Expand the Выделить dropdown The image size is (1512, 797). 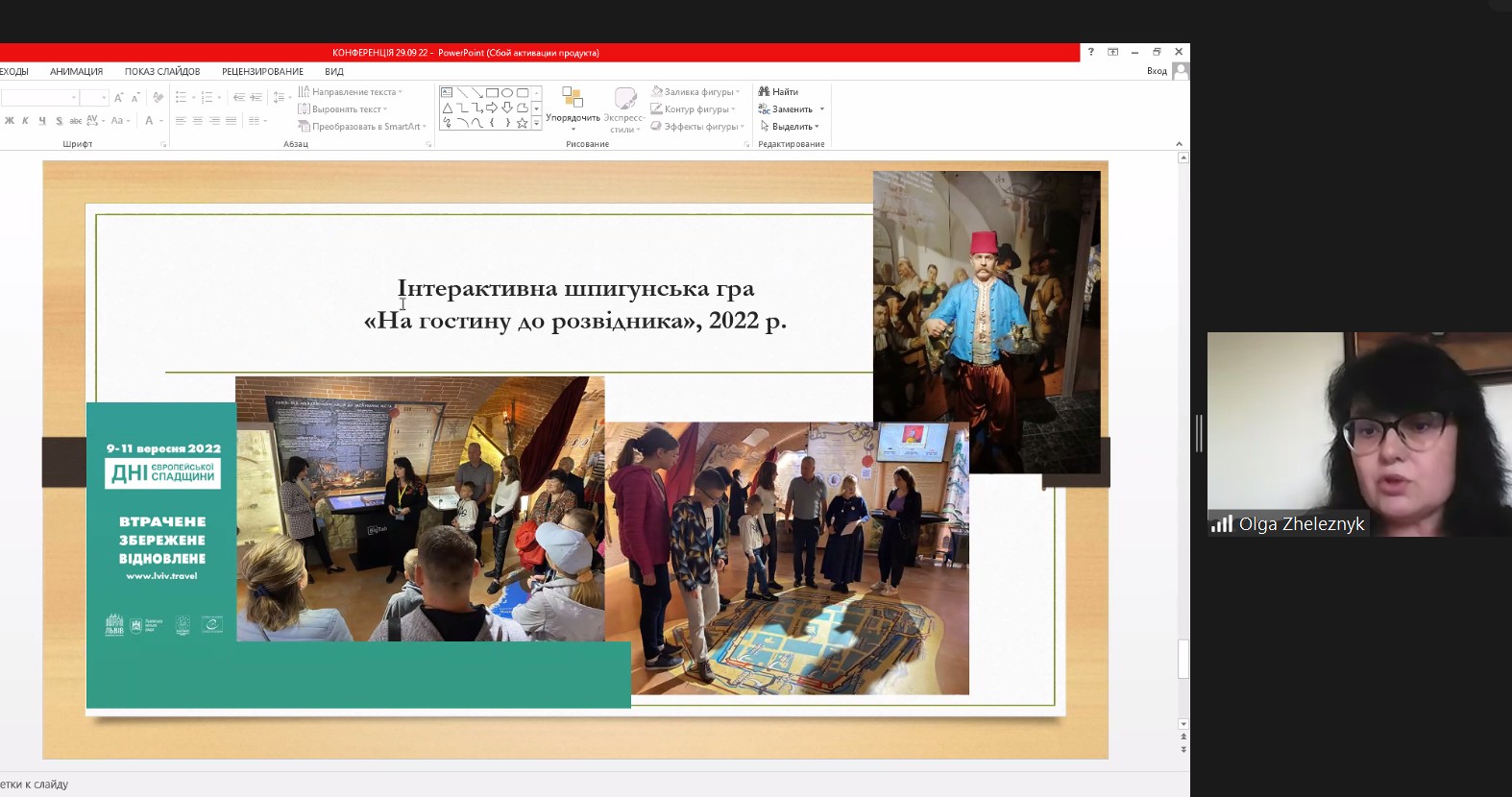[x=817, y=127]
